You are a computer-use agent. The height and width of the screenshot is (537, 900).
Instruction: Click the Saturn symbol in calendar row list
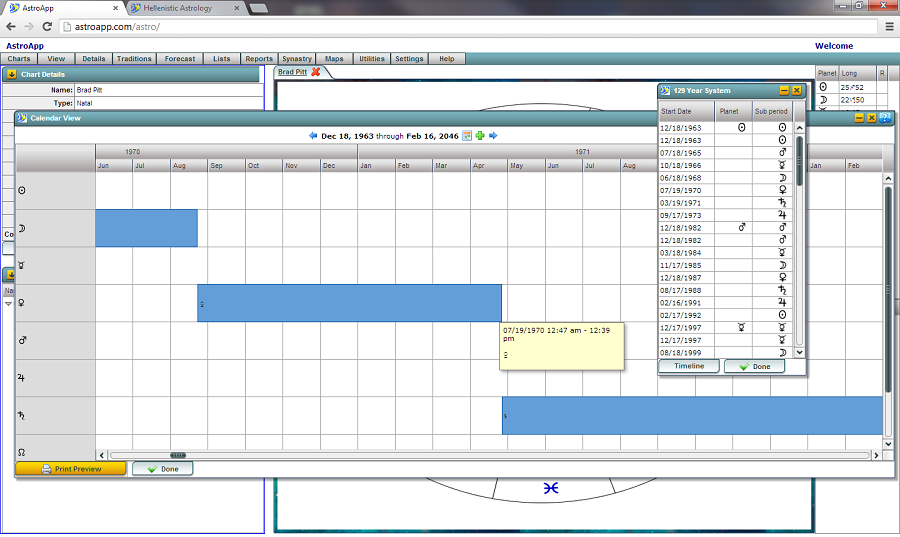[22, 416]
